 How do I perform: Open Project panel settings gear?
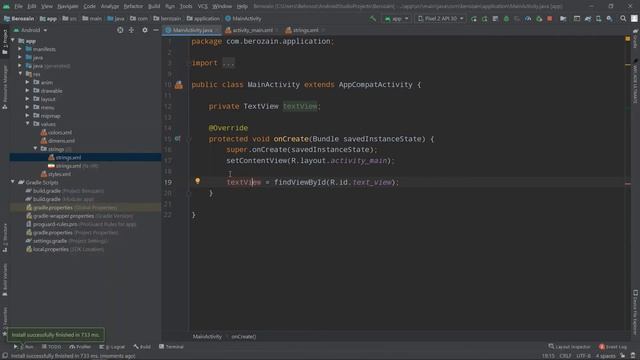click(145, 30)
